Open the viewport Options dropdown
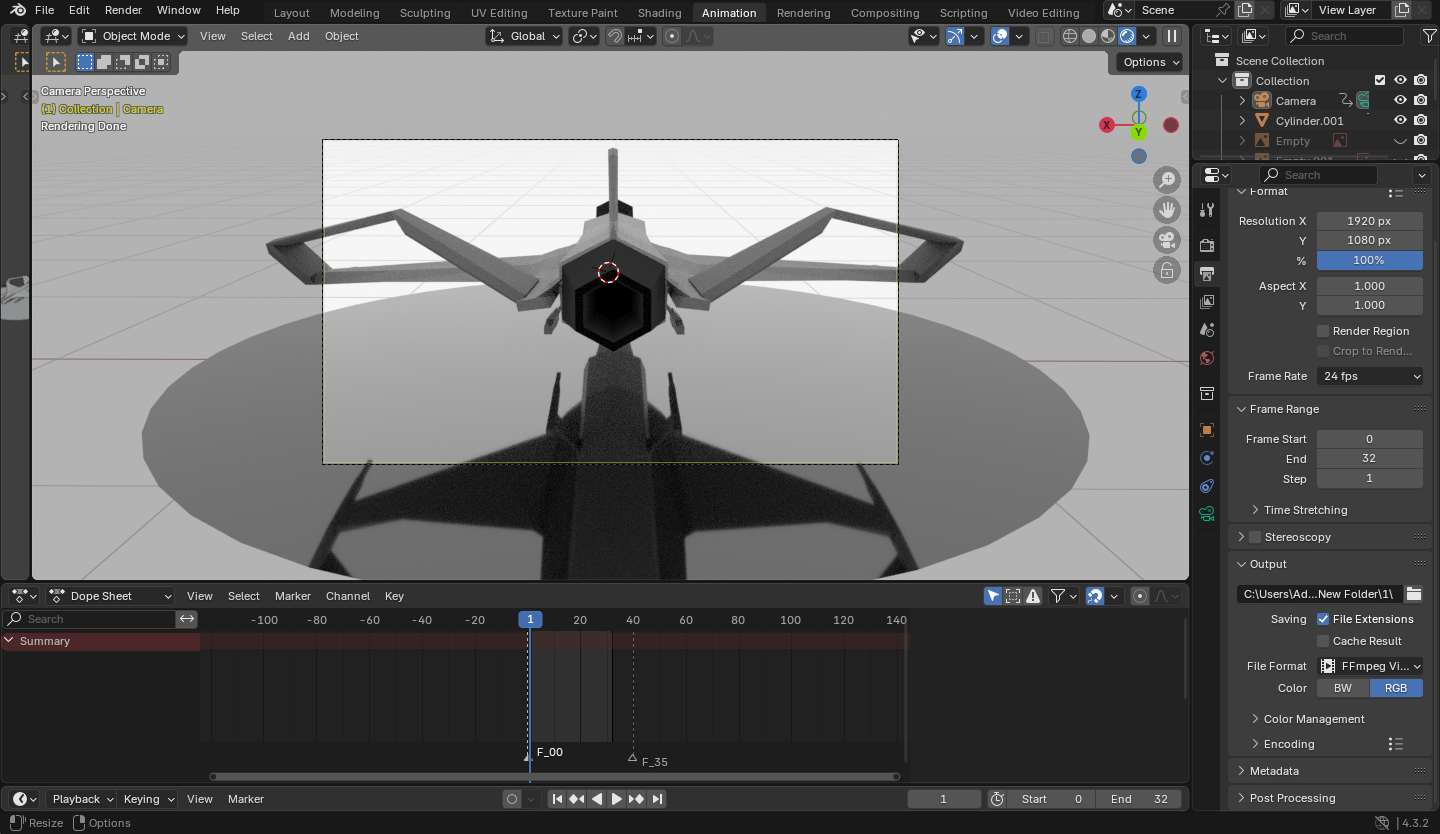Viewport: 1440px width, 834px height. (x=1152, y=62)
